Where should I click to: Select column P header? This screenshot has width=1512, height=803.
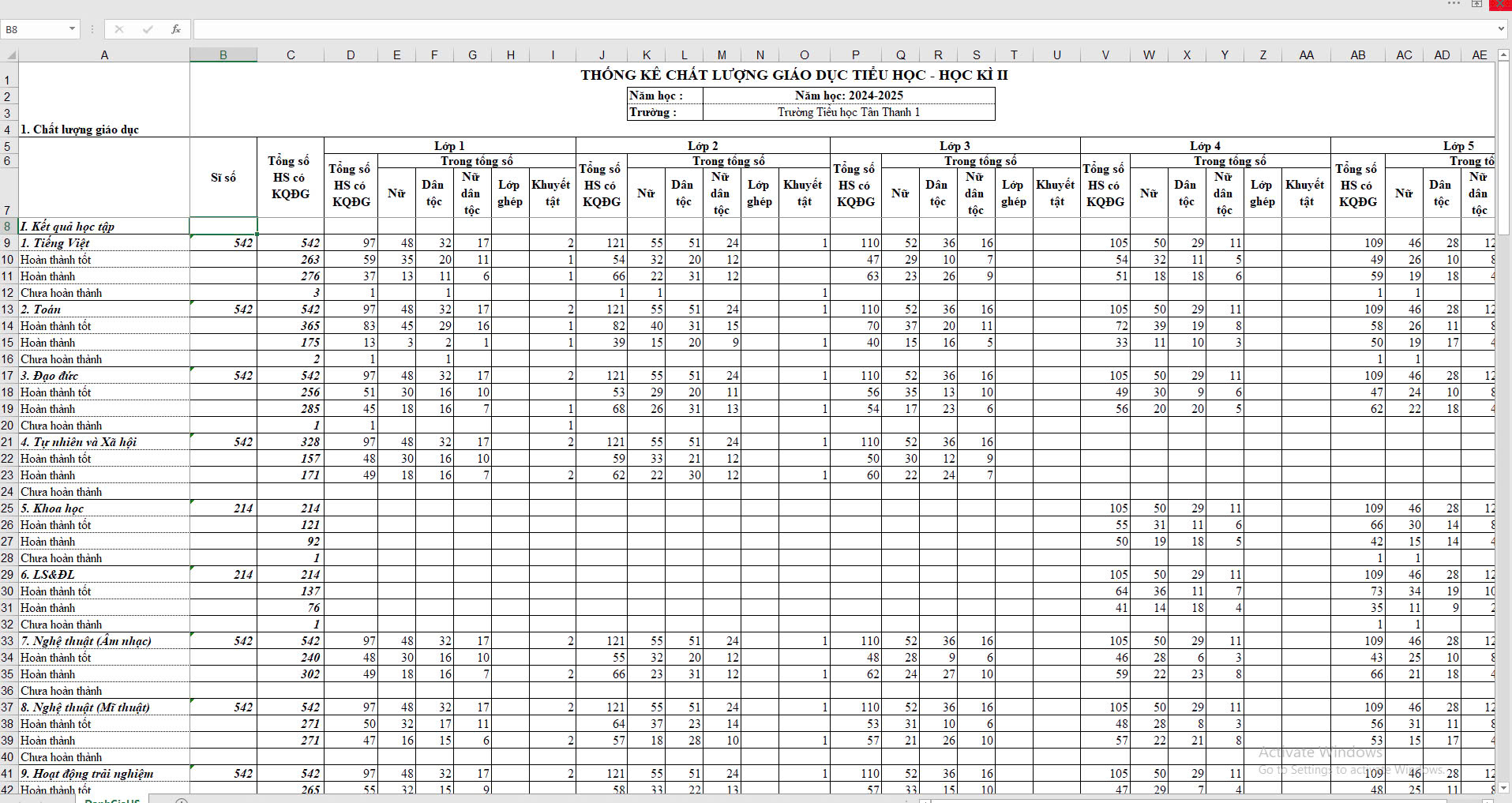point(856,54)
